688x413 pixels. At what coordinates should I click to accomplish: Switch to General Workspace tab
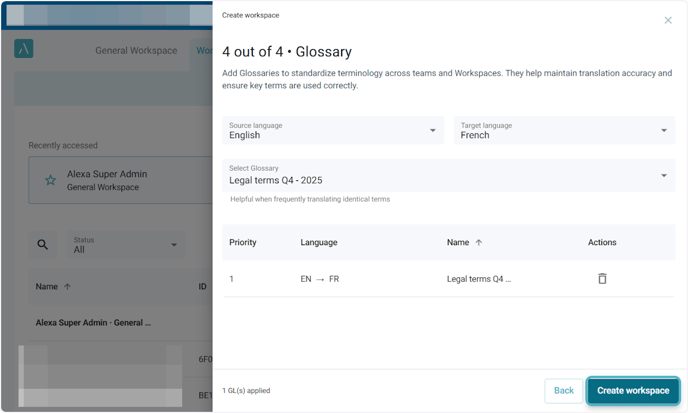pos(136,51)
